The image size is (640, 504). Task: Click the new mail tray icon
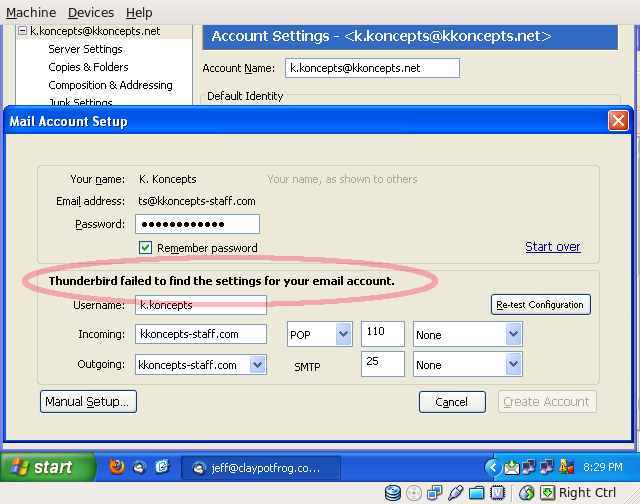tap(511, 467)
